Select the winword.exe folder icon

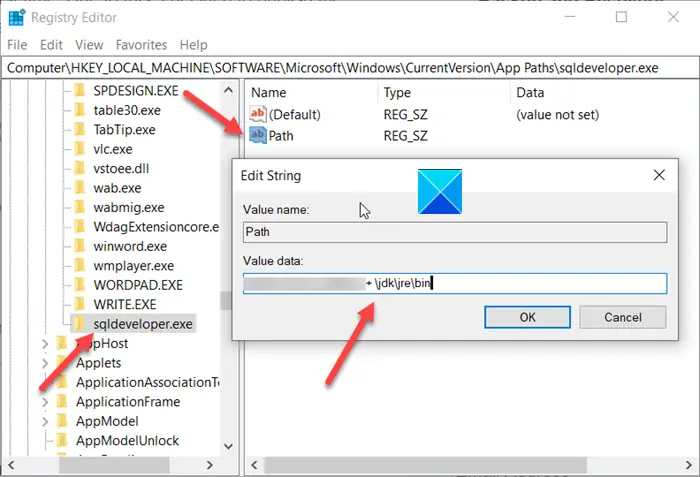click(x=80, y=246)
